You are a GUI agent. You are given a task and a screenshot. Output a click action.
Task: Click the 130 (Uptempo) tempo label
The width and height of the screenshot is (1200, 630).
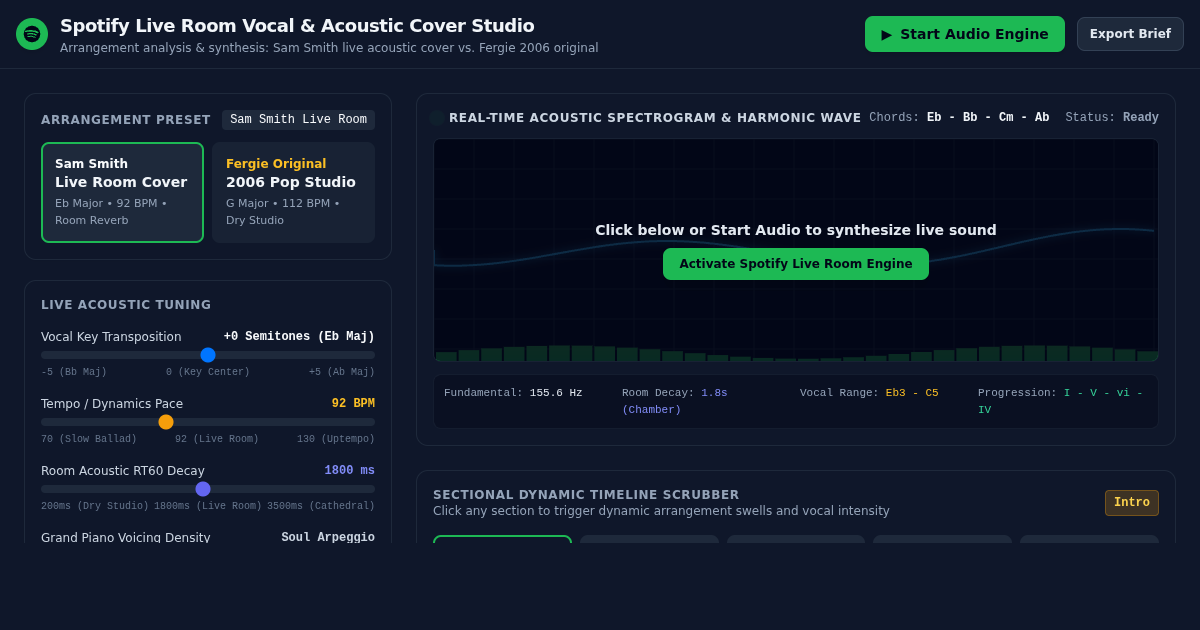point(336,440)
